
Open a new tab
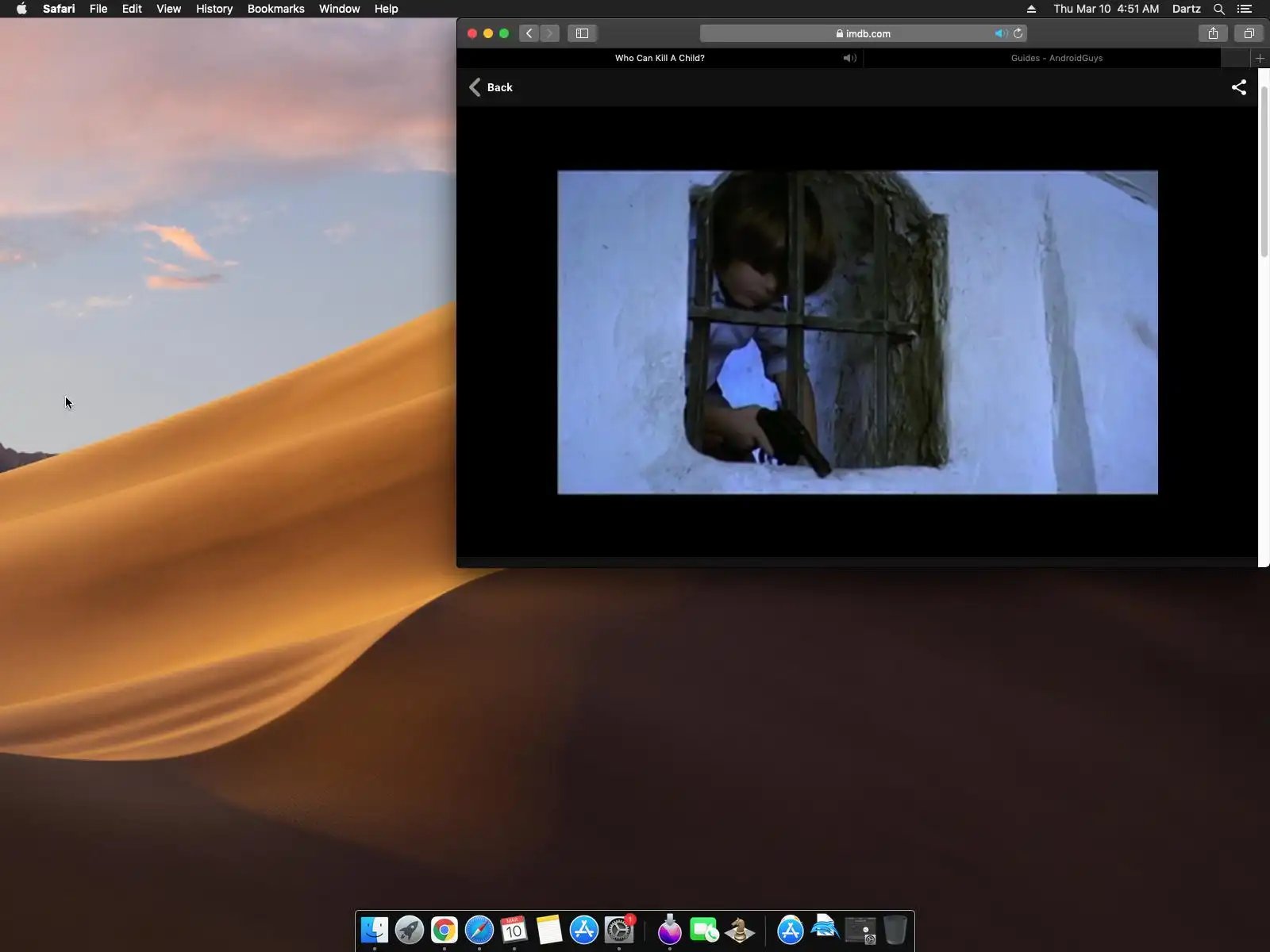coord(1260,58)
